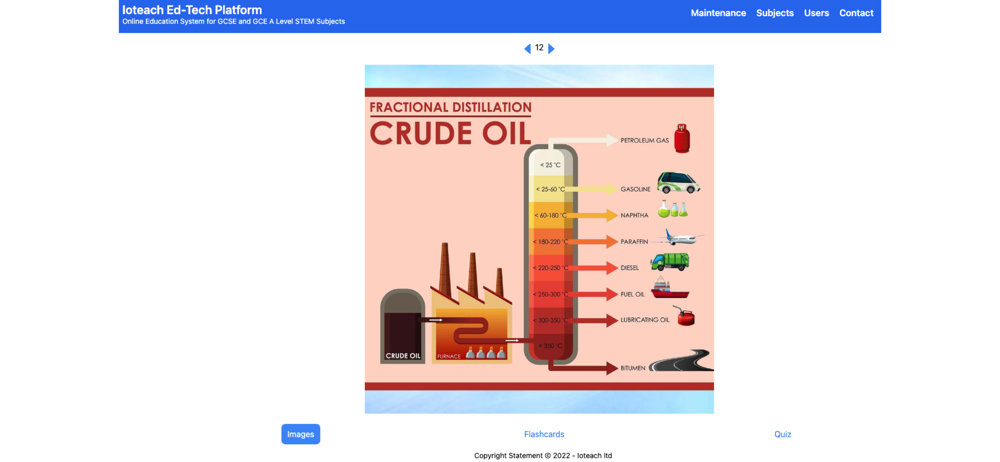The height and width of the screenshot is (462, 1000).
Task: Go to the previous image with left arrow
Action: 527,48
